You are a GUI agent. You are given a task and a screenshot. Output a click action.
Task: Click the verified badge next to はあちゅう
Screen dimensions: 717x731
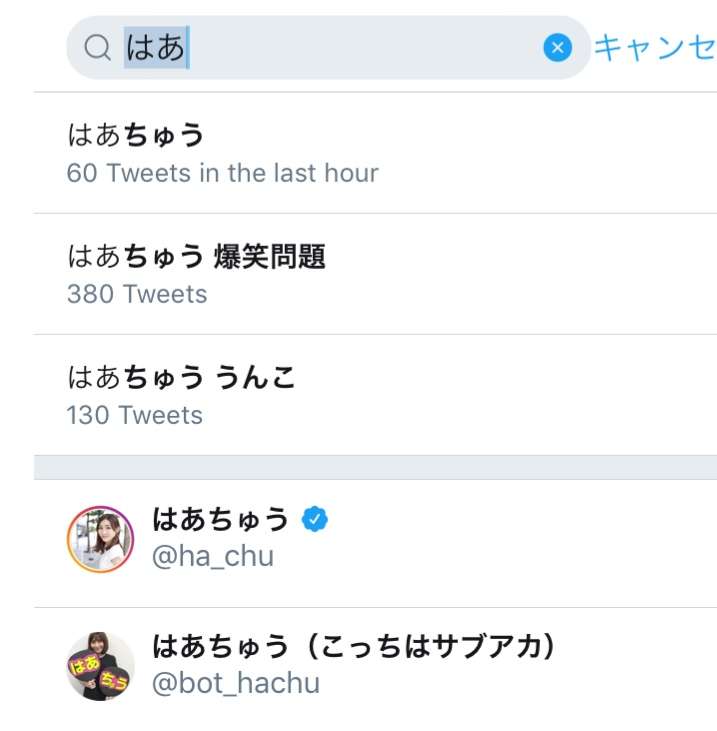point(315,519)
